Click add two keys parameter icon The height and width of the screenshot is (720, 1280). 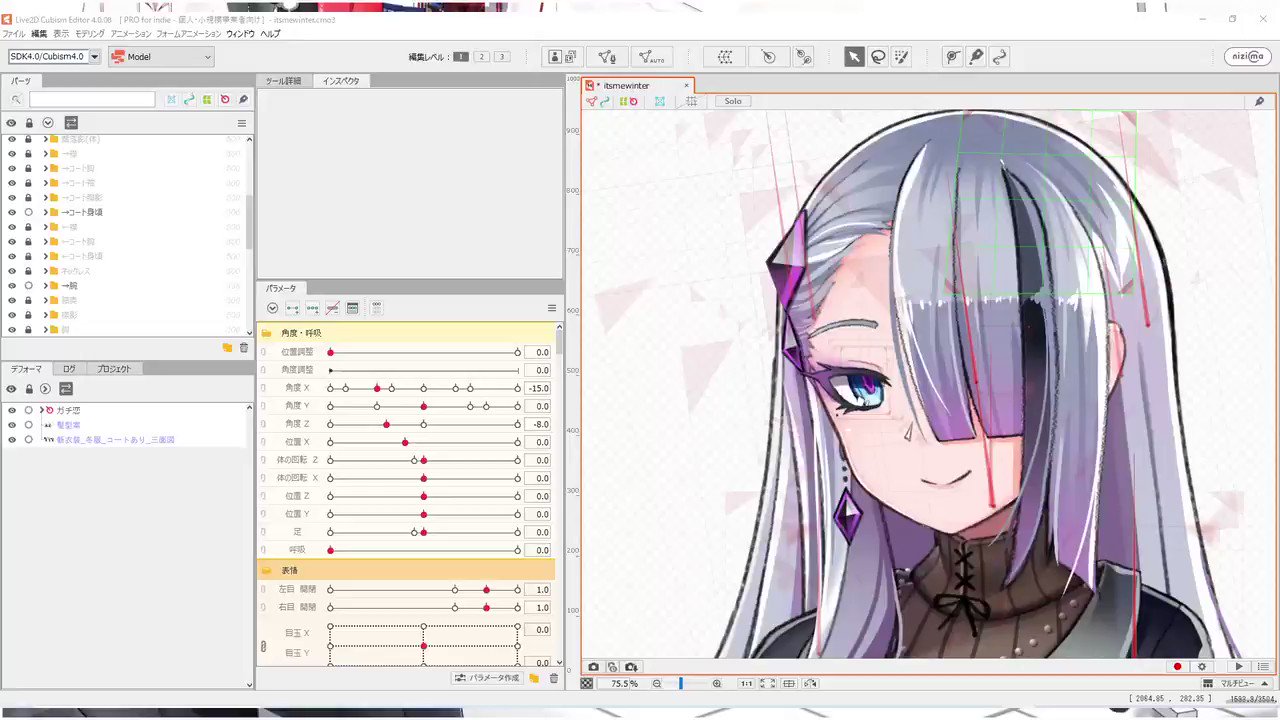pos(292,308)
